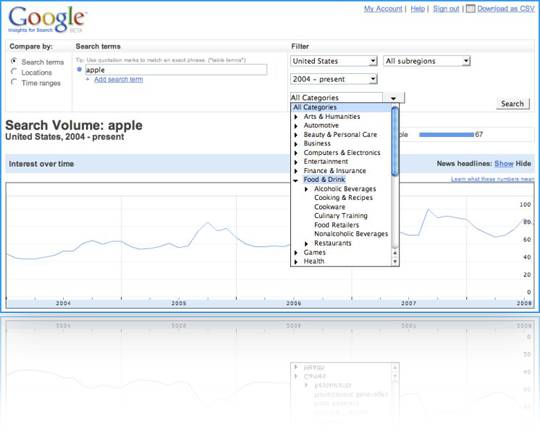Choose All Categories in the list
Viewport: 540px width, 438px height.
pos(341,107)
